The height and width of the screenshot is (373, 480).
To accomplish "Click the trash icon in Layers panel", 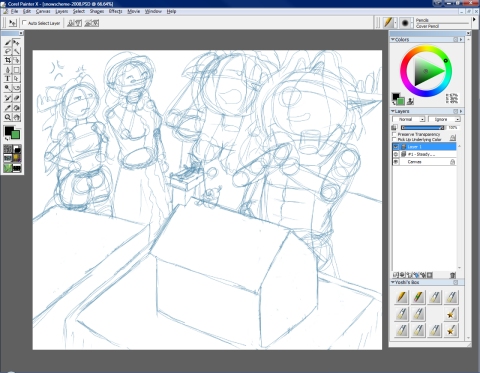I will click(452, 275).
